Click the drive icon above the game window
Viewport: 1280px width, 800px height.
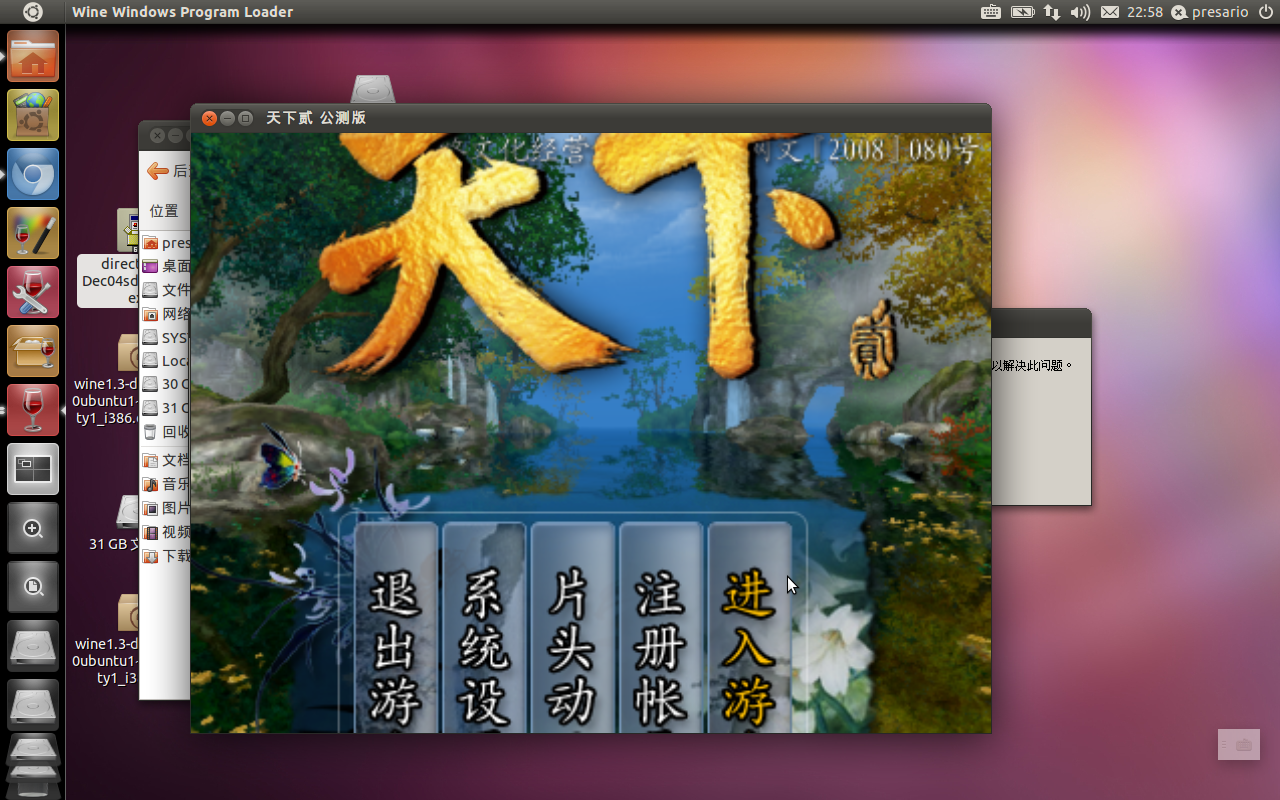click(373, 89)
